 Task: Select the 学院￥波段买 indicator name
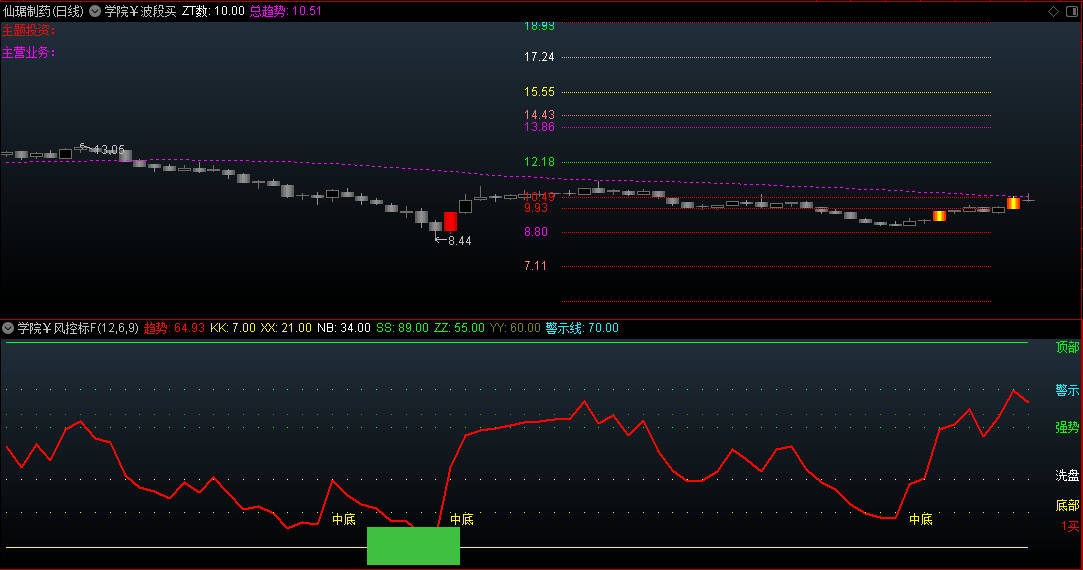pos(140,11)
